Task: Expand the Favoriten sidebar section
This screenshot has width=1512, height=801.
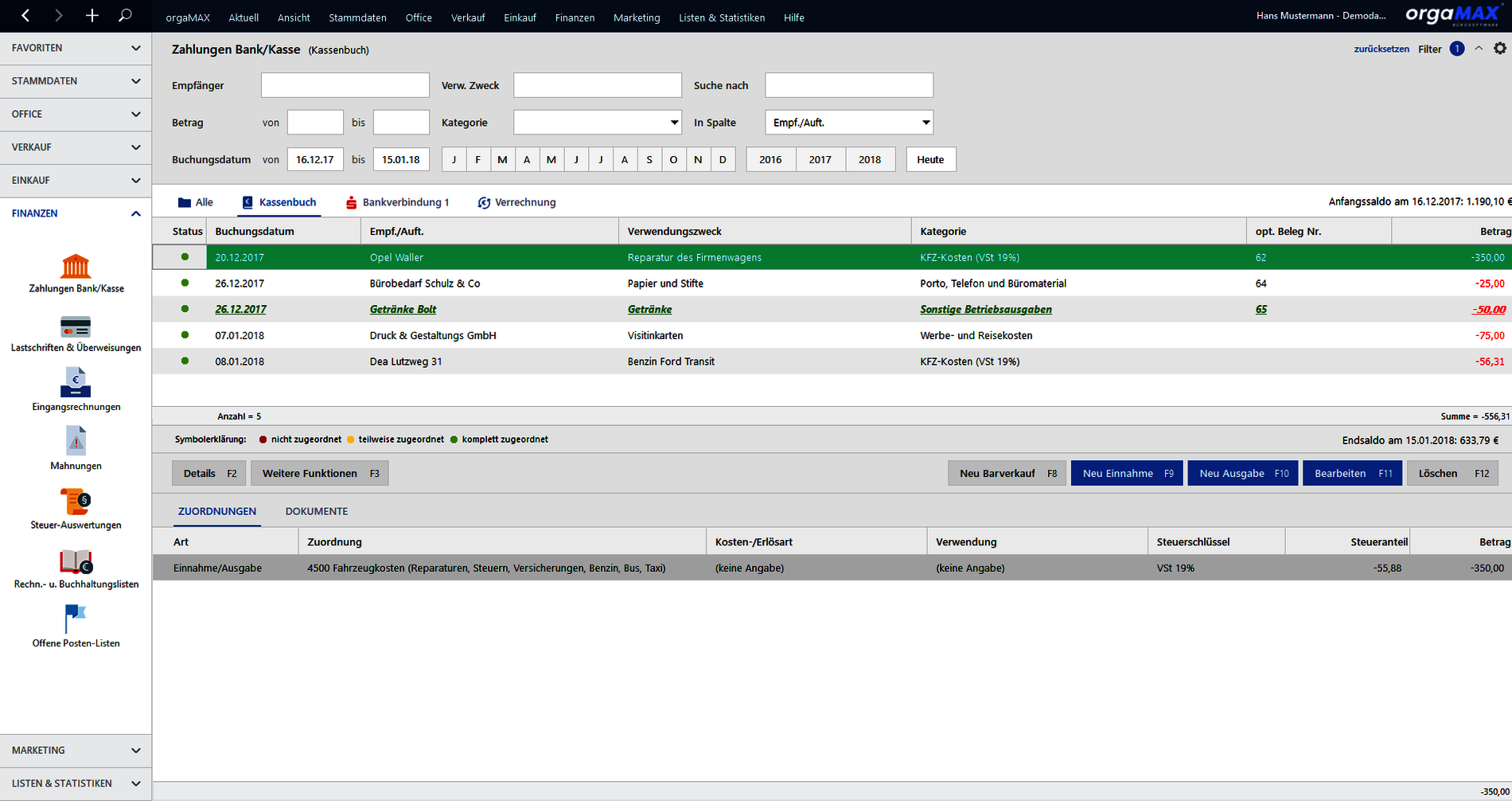Action: [x=76, y=49]
